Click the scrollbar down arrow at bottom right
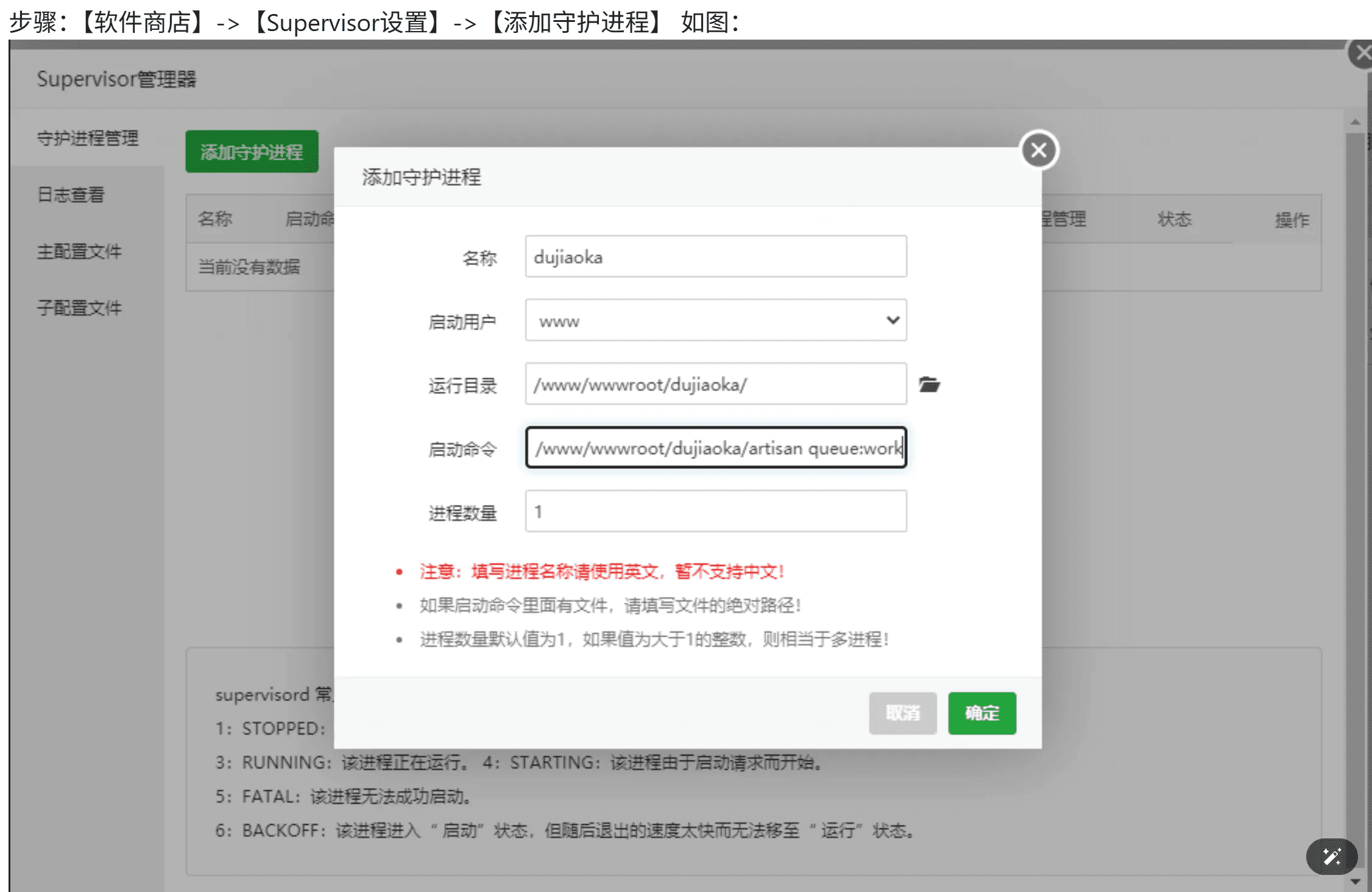The image size is (1372, 892). (1356, 882)
